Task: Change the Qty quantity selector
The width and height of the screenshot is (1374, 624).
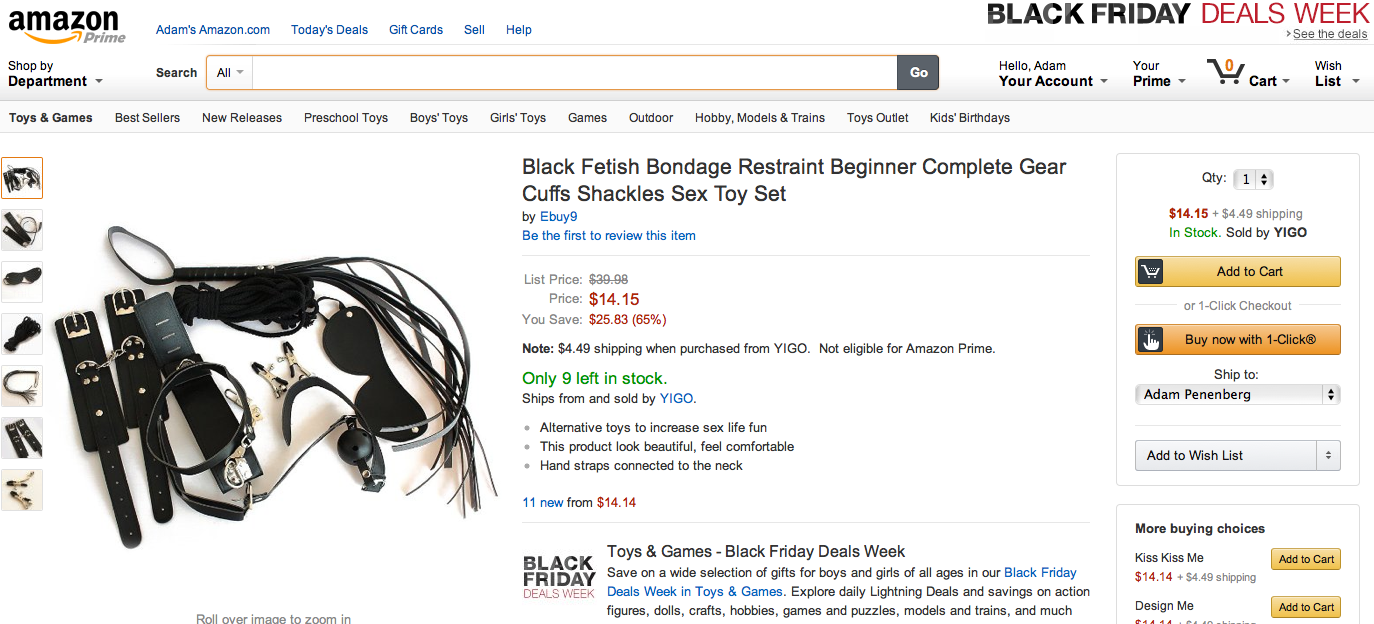Action: pyautogui.click(x=1253, y=180)
